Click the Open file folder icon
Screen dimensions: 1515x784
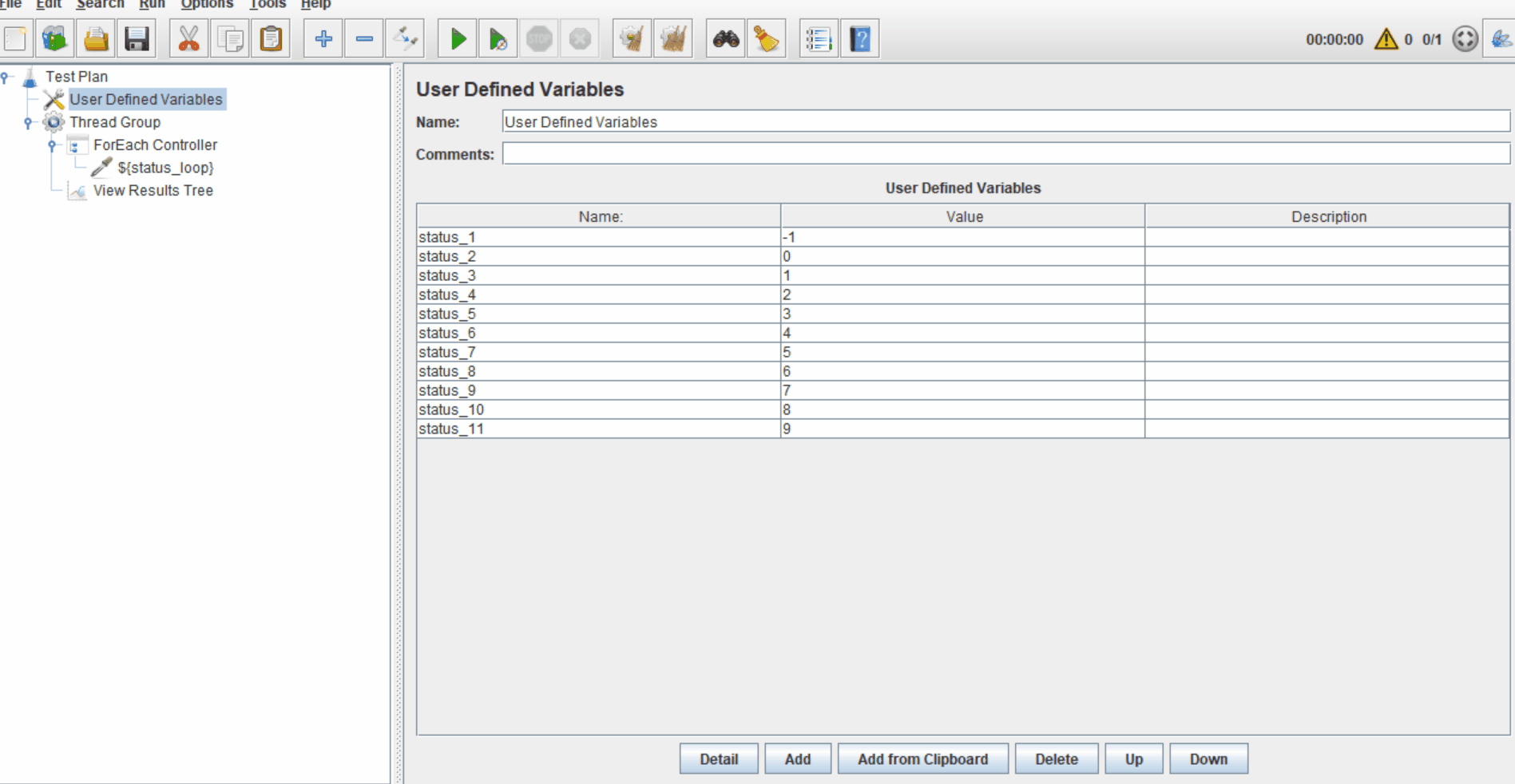click(x=96, y=38)
